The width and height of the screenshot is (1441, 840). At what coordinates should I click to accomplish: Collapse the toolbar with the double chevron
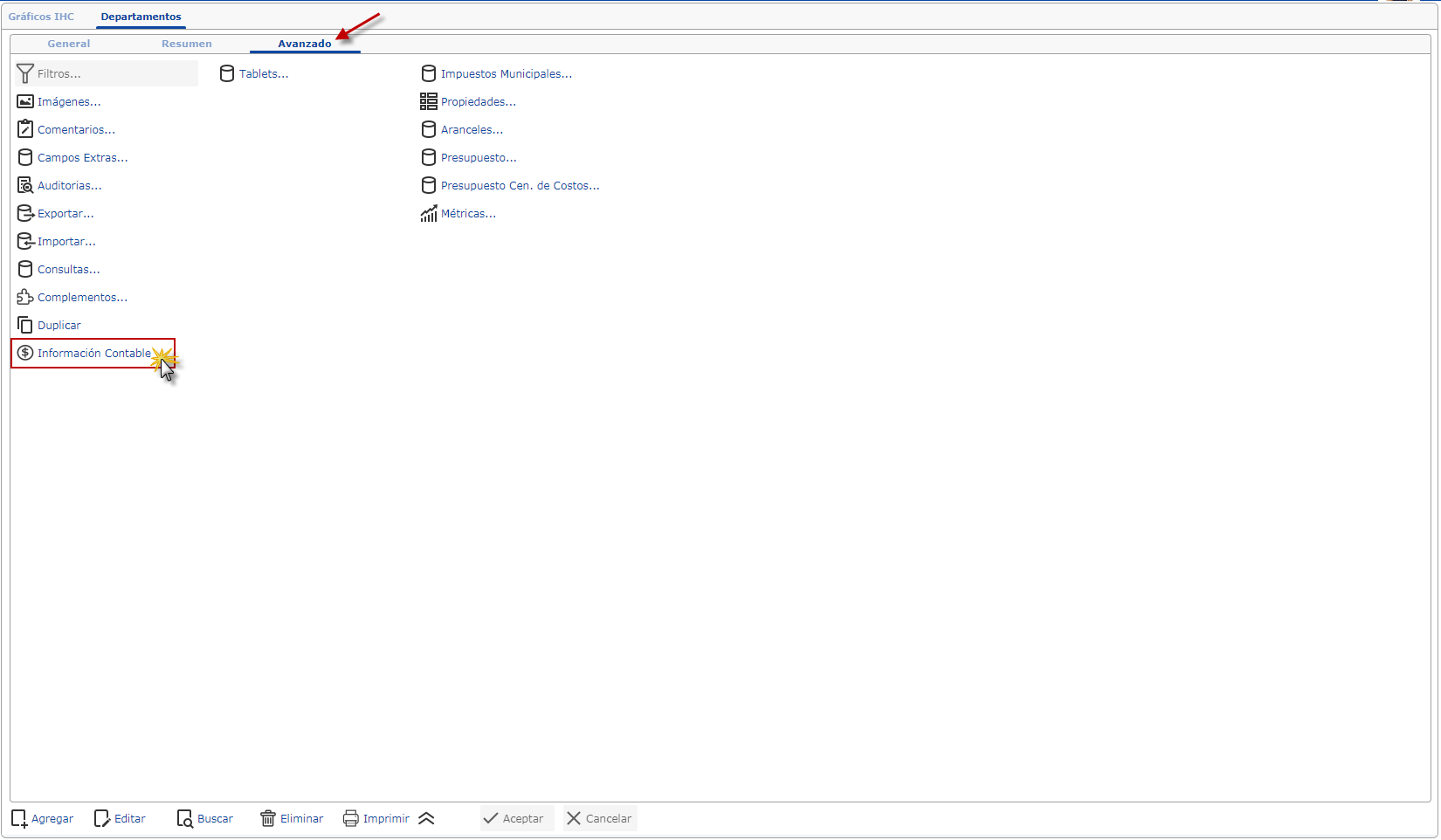point(426,819)
